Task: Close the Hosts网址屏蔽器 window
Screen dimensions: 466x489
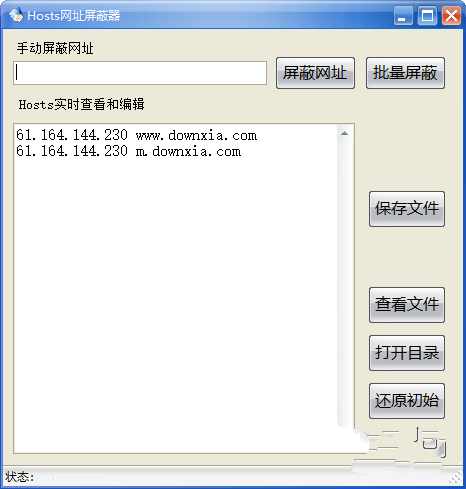Action: click(x=451, y=16)
